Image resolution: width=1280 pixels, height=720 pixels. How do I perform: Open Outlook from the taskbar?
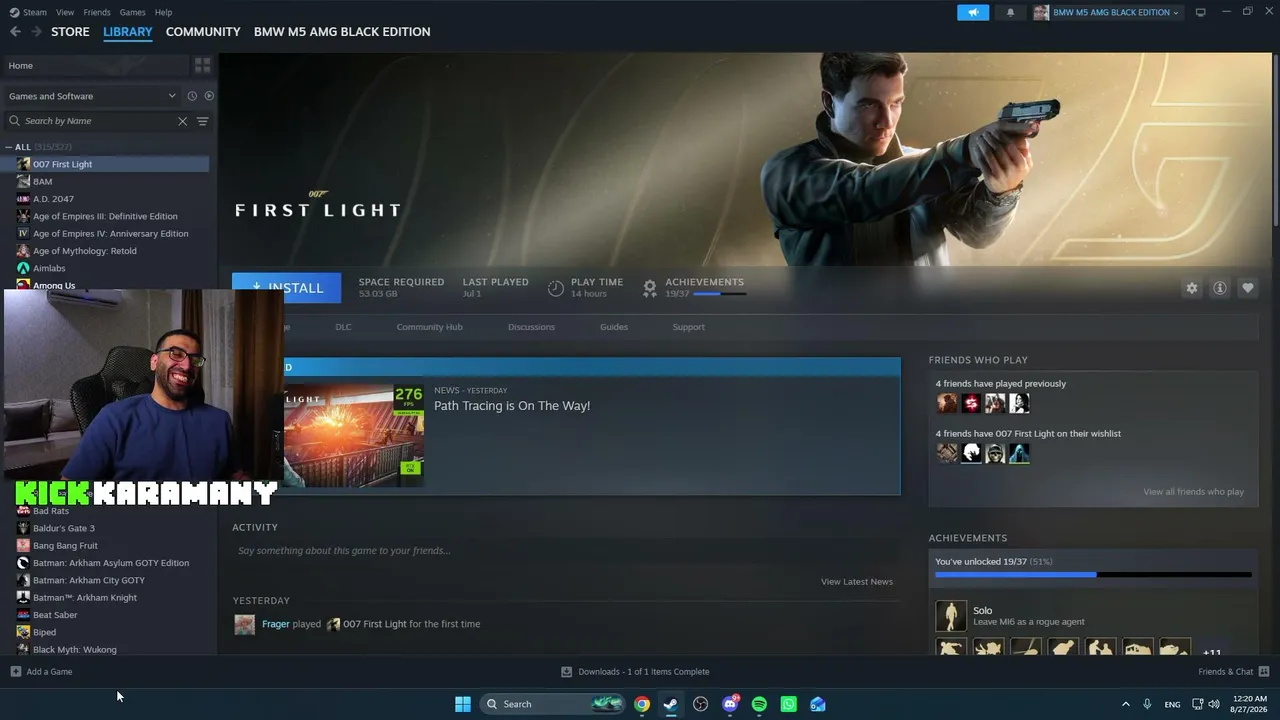click(818, 704)
